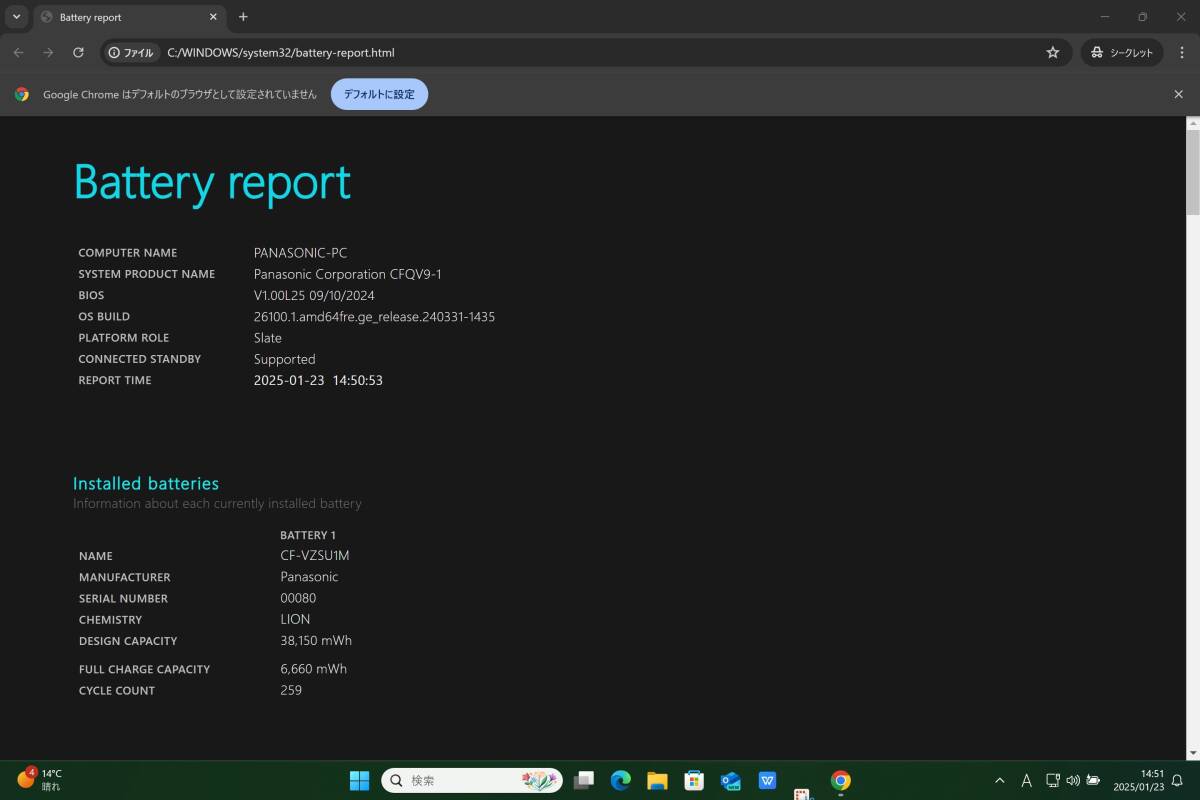Click the CYCLE COUNT label

(x=117, y=690)
